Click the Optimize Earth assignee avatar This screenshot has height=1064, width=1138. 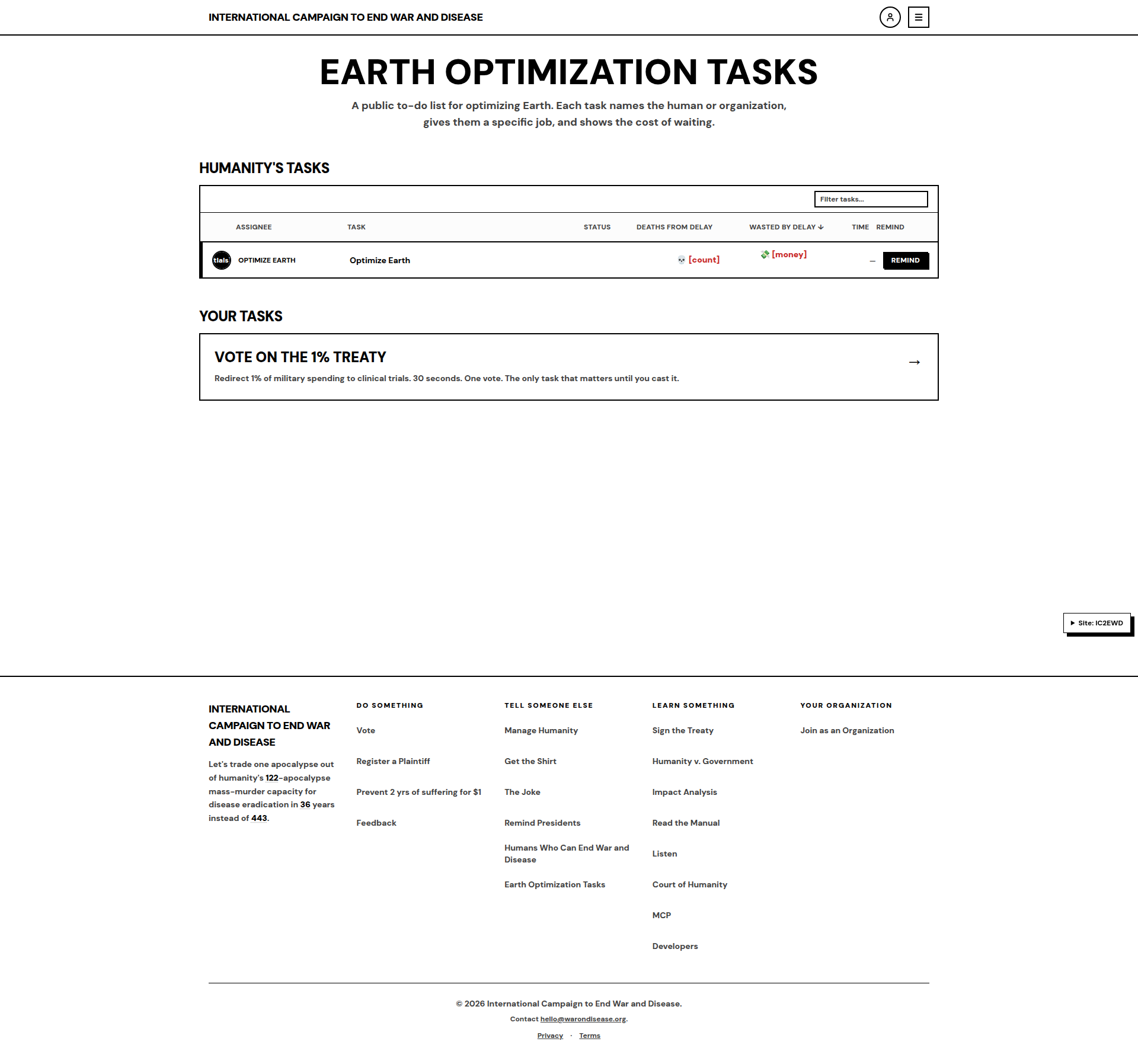pyautogui.click(x=222, y=260)
